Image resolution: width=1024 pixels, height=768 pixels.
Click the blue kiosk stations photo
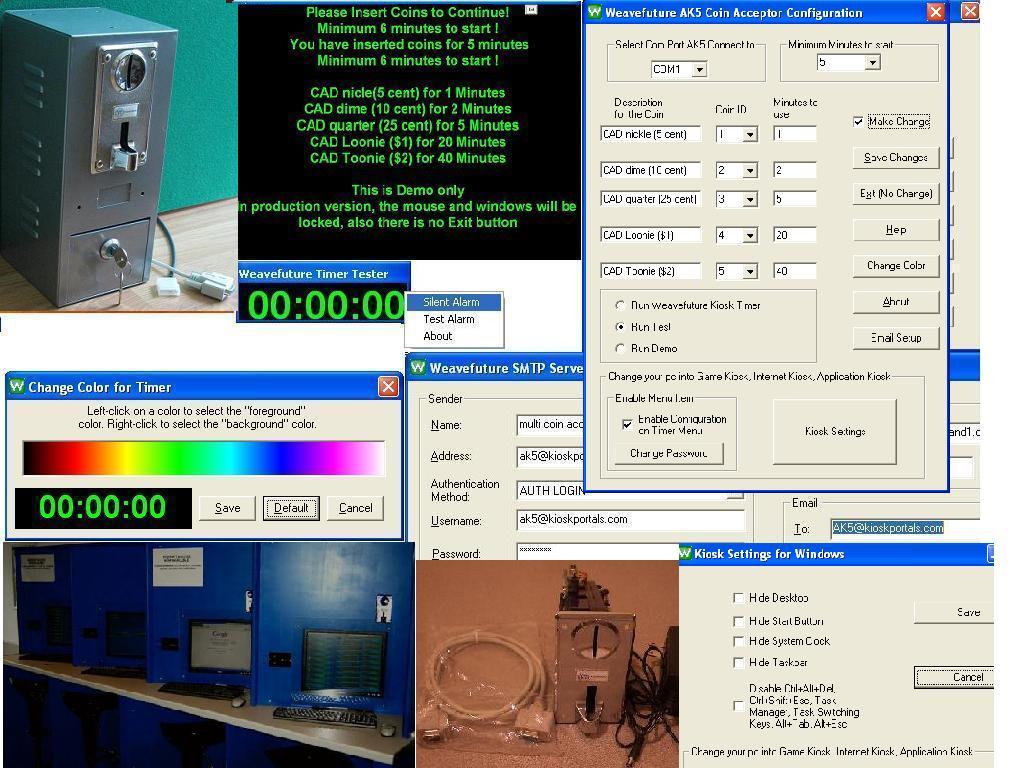pyautogui.click(x=209, y=655)
